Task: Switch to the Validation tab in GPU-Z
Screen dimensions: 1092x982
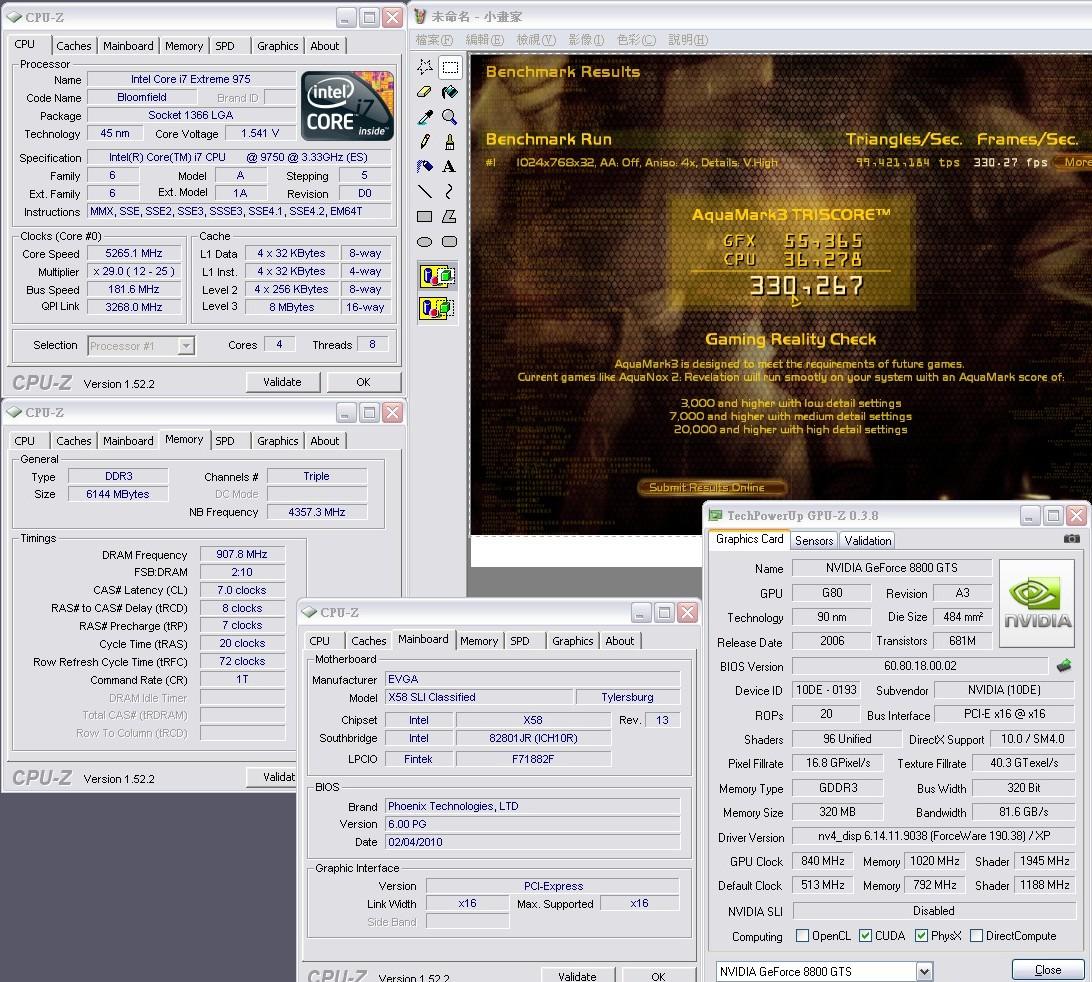Action: coord(868,540)
